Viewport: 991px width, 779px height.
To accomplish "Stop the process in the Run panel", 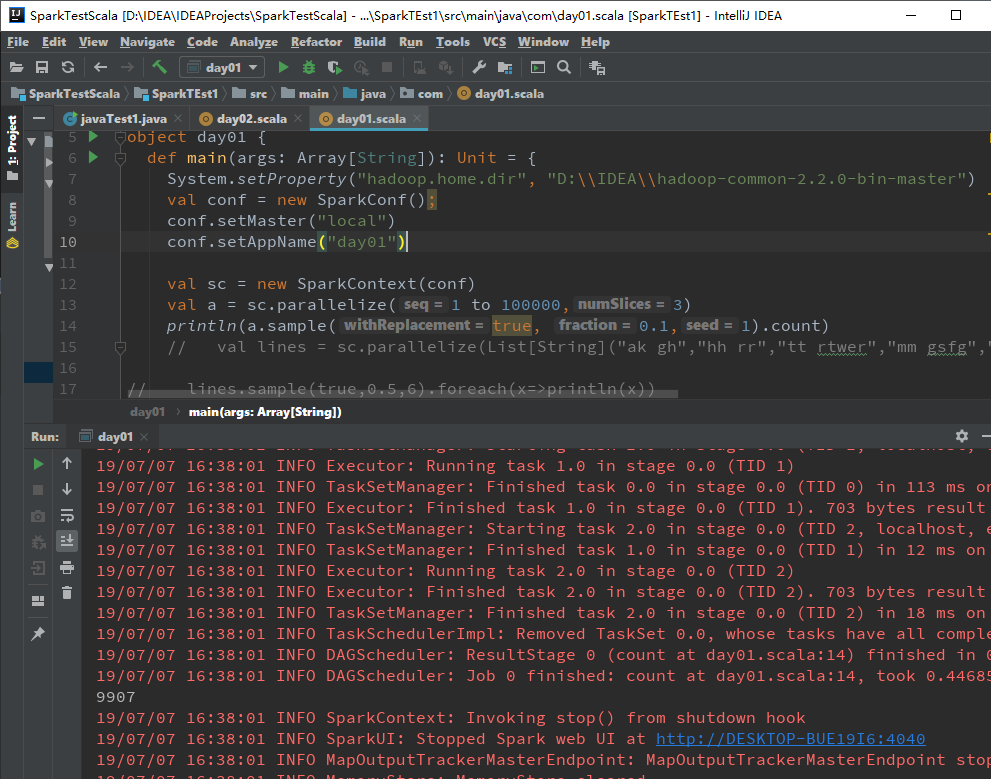I will [x=38, y=490].
